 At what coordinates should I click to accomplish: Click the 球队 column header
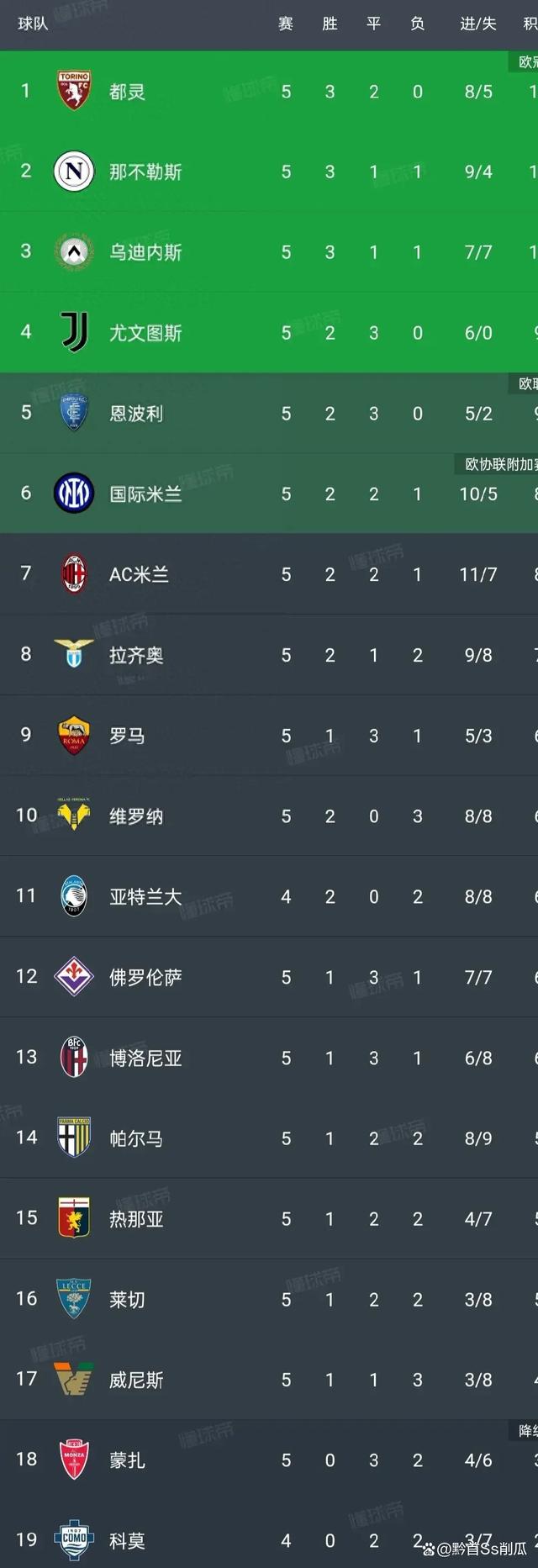click(33, 24)
